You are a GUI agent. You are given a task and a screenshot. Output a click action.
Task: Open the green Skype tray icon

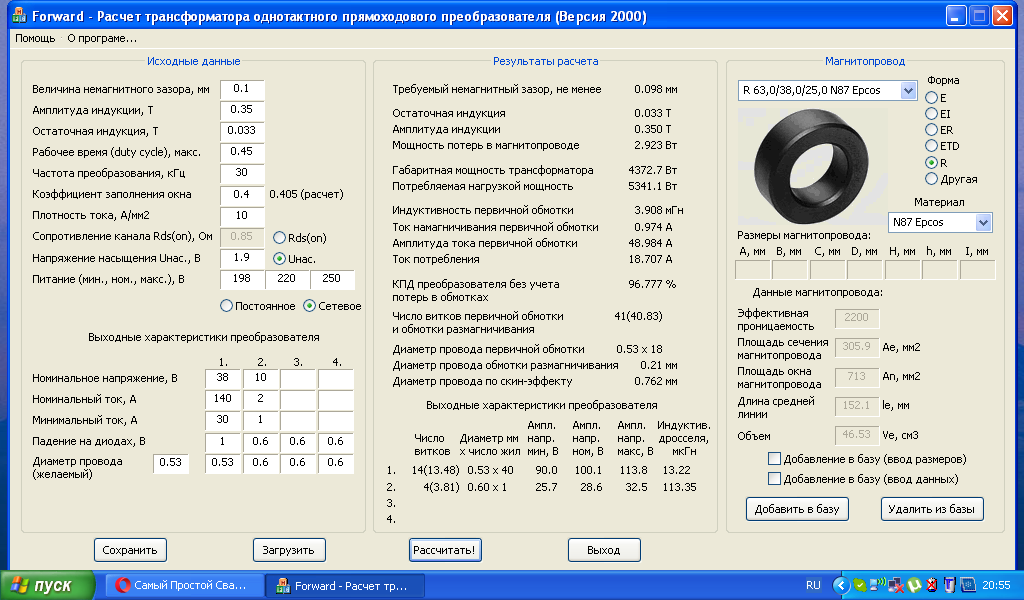(860, 585)
